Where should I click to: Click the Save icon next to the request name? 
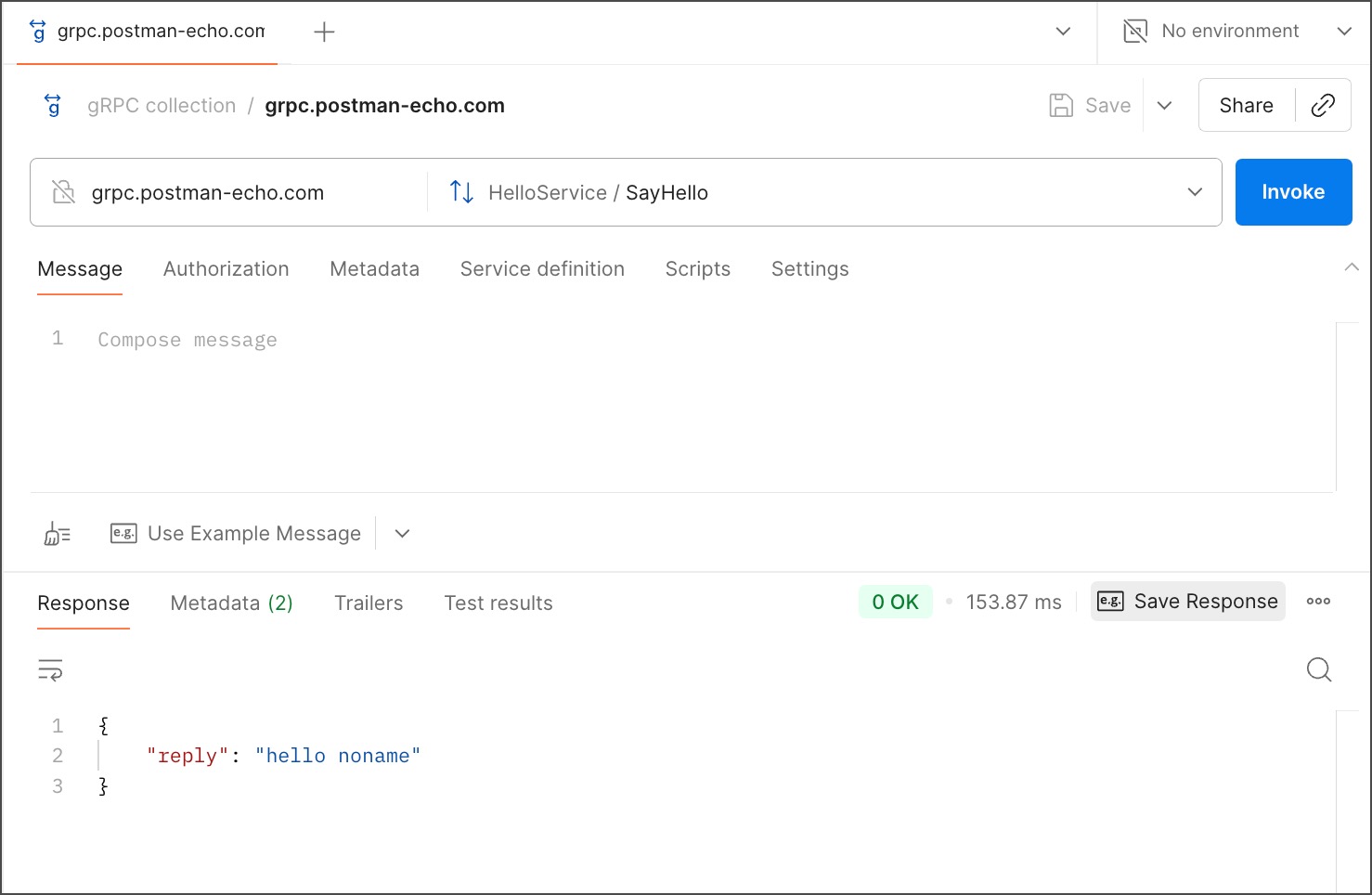tap(1060, 105)
